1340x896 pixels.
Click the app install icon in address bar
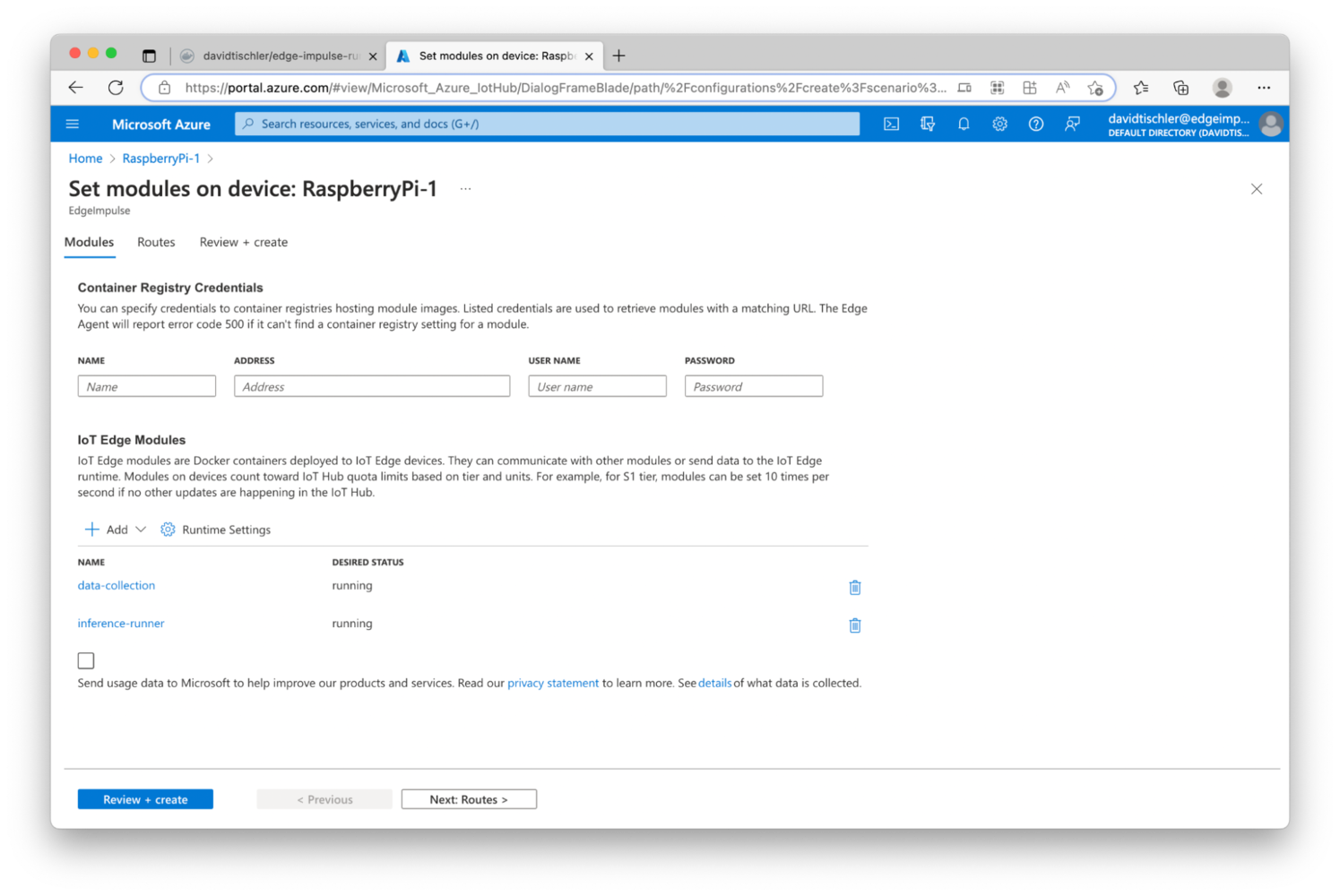(x=1030, y=88)
